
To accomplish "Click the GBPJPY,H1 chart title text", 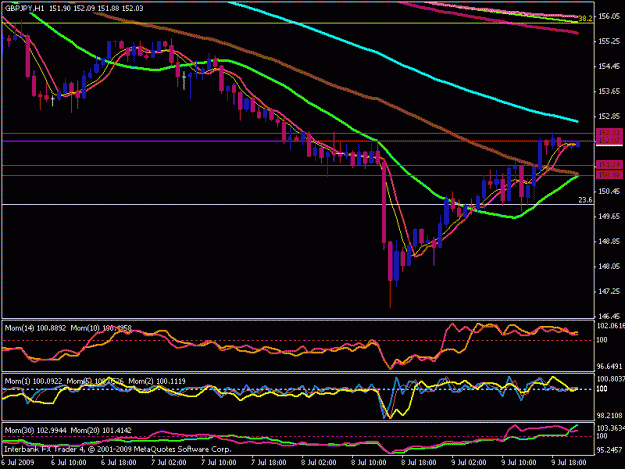I will coord(25,8).
